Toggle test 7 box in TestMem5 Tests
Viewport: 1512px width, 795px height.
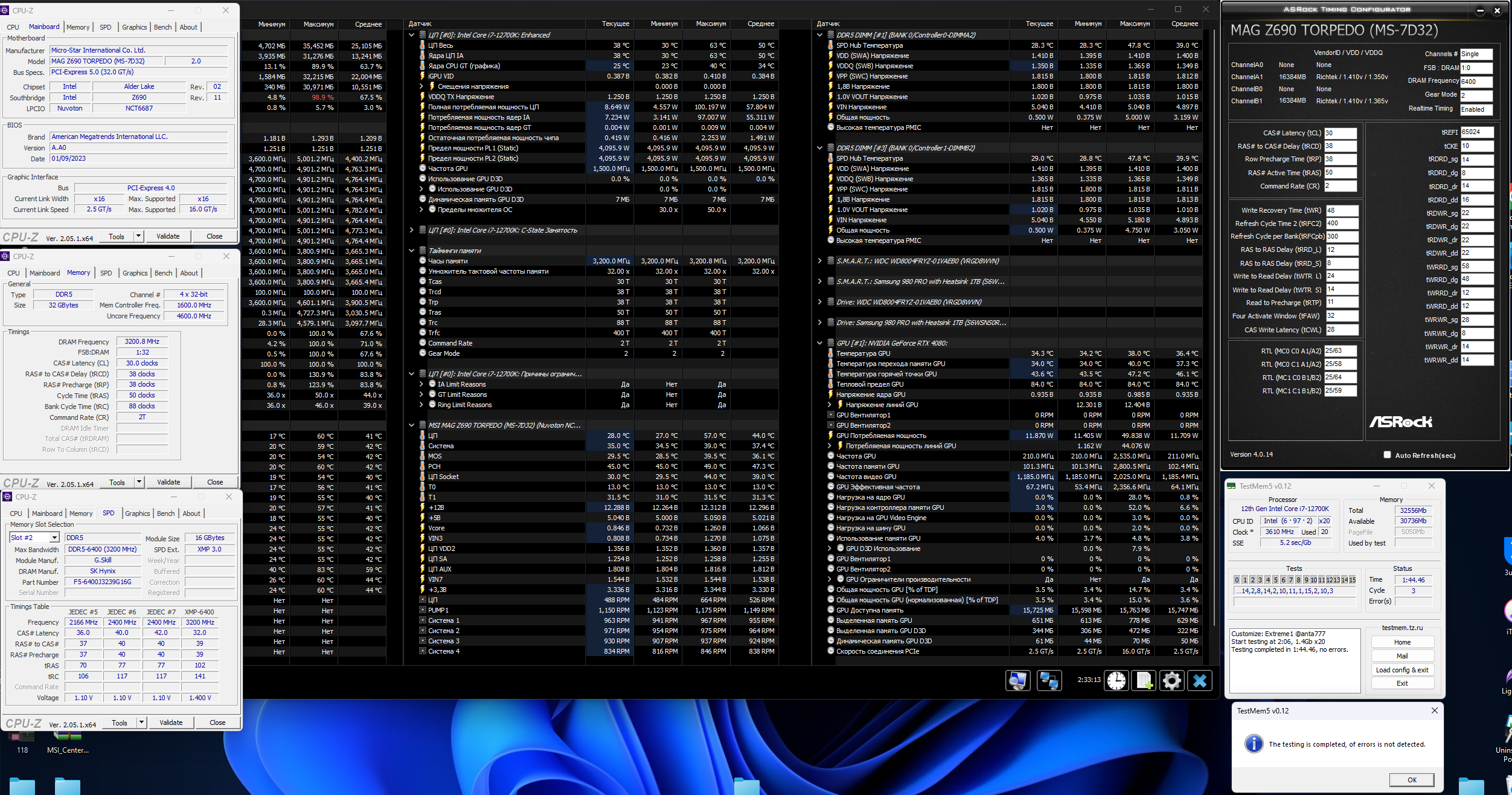(1290, 580)
